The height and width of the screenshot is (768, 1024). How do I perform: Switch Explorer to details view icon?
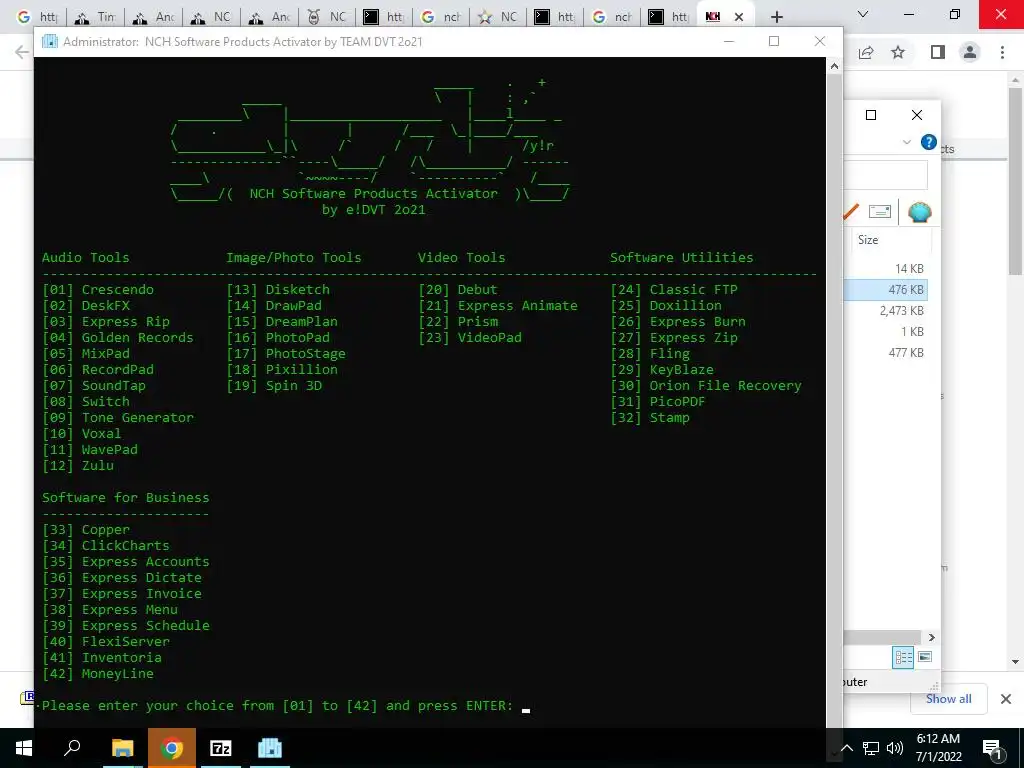pyautogui.click(x=903, y=657)
